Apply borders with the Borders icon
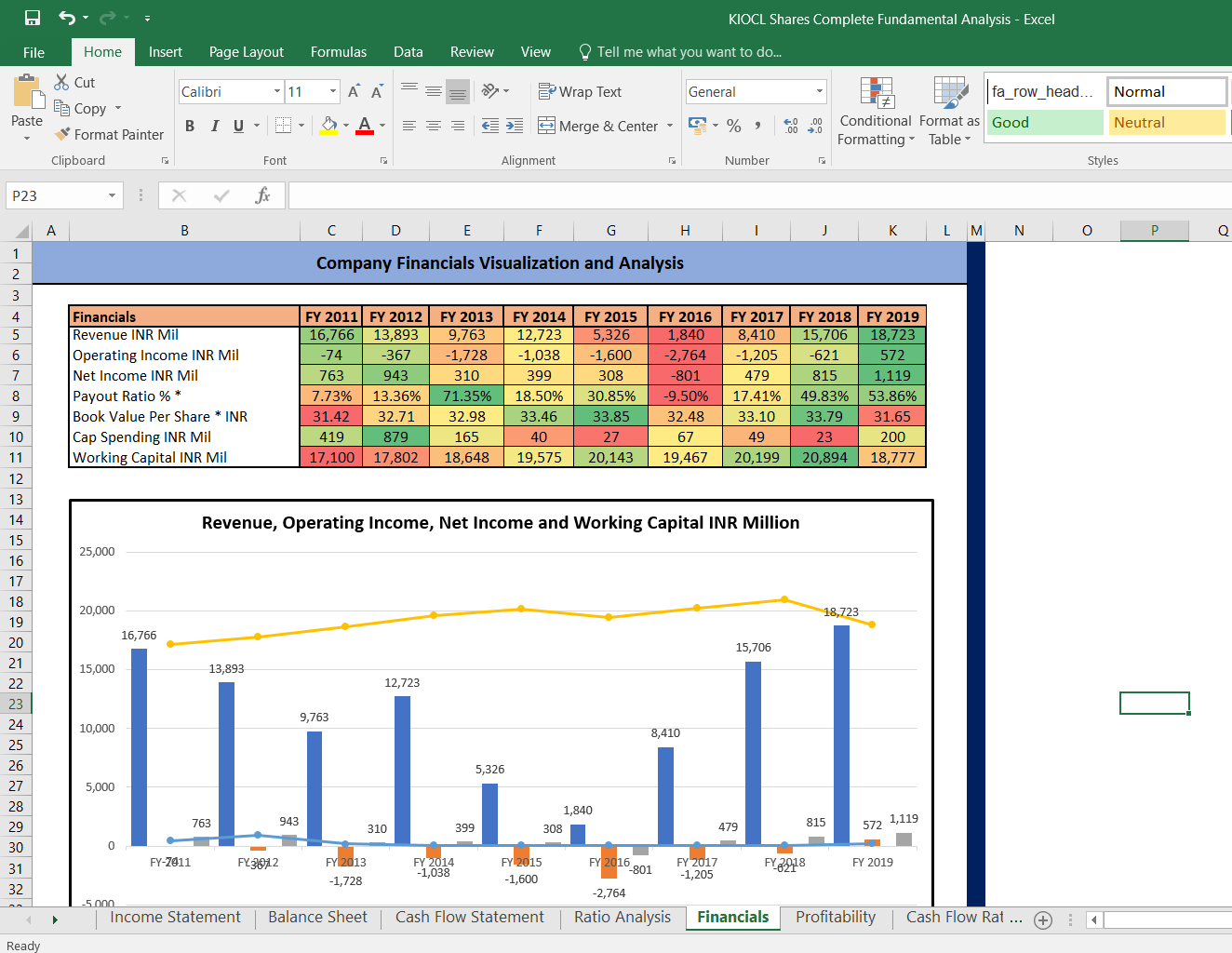 click(x=284, y=126)
